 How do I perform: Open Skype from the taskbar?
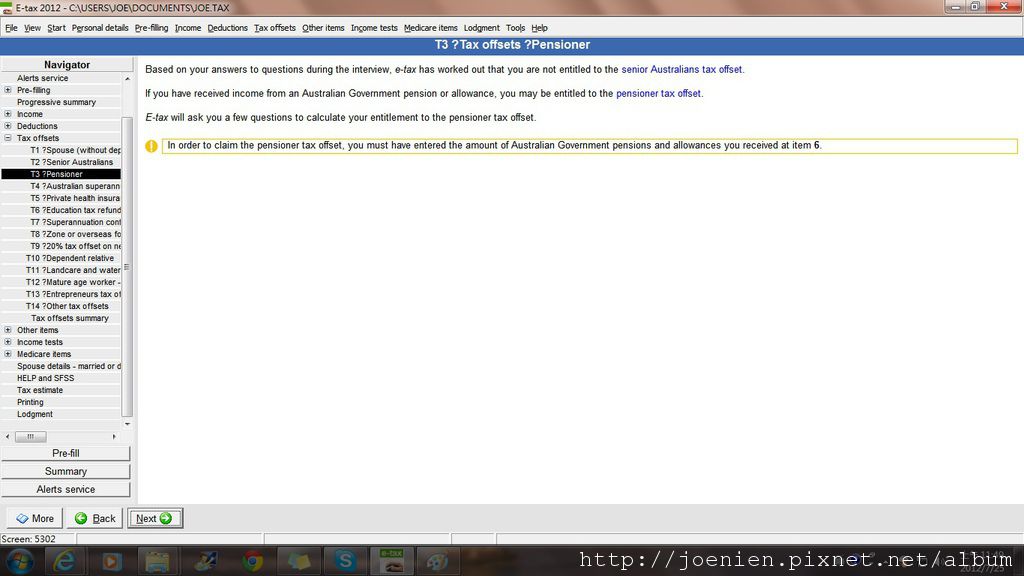345,561
